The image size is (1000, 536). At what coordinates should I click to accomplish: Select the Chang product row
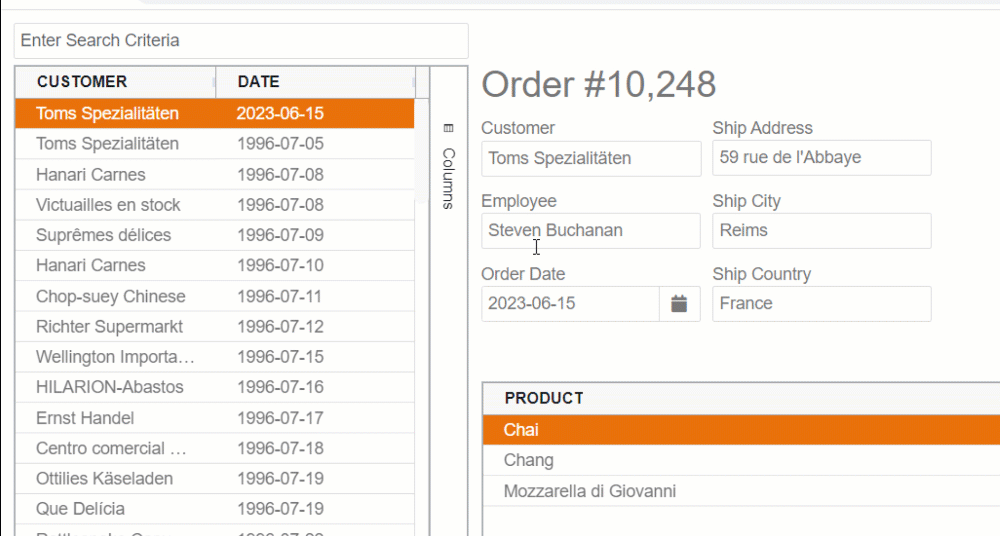[741, 460]
